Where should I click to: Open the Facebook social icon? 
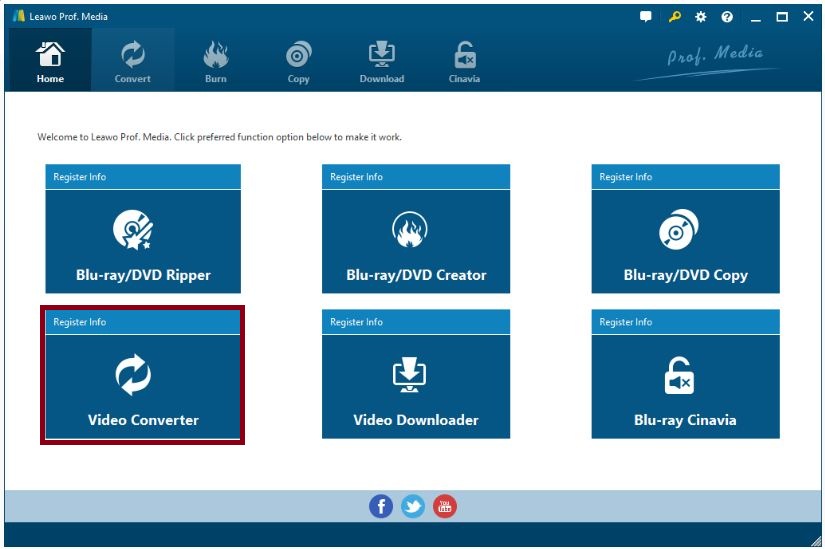click(381, 506)
